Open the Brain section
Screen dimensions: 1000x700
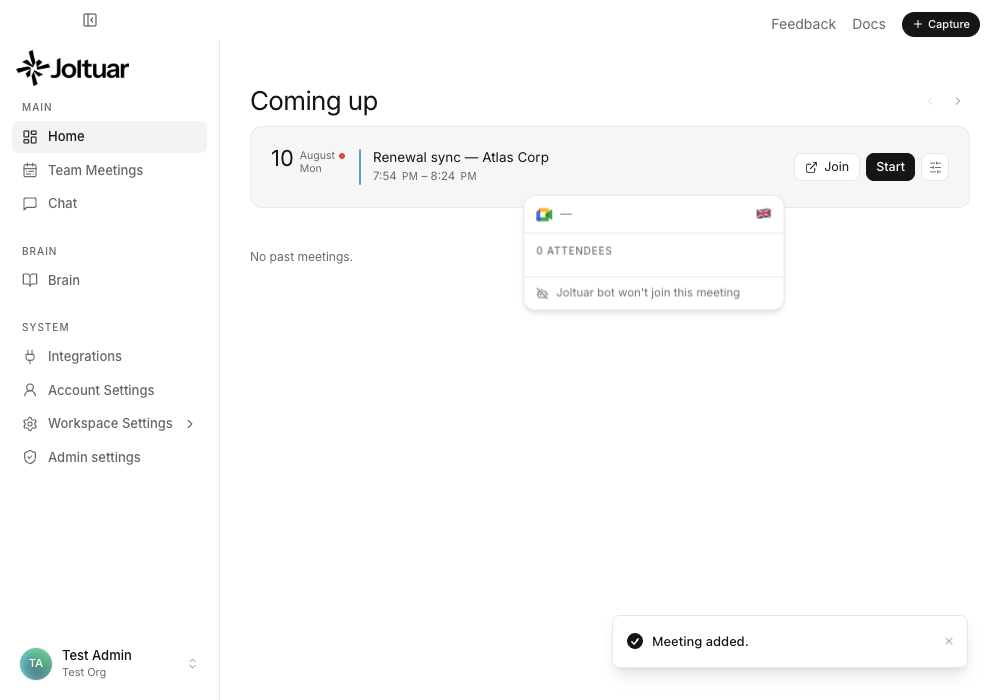(110, 281)
